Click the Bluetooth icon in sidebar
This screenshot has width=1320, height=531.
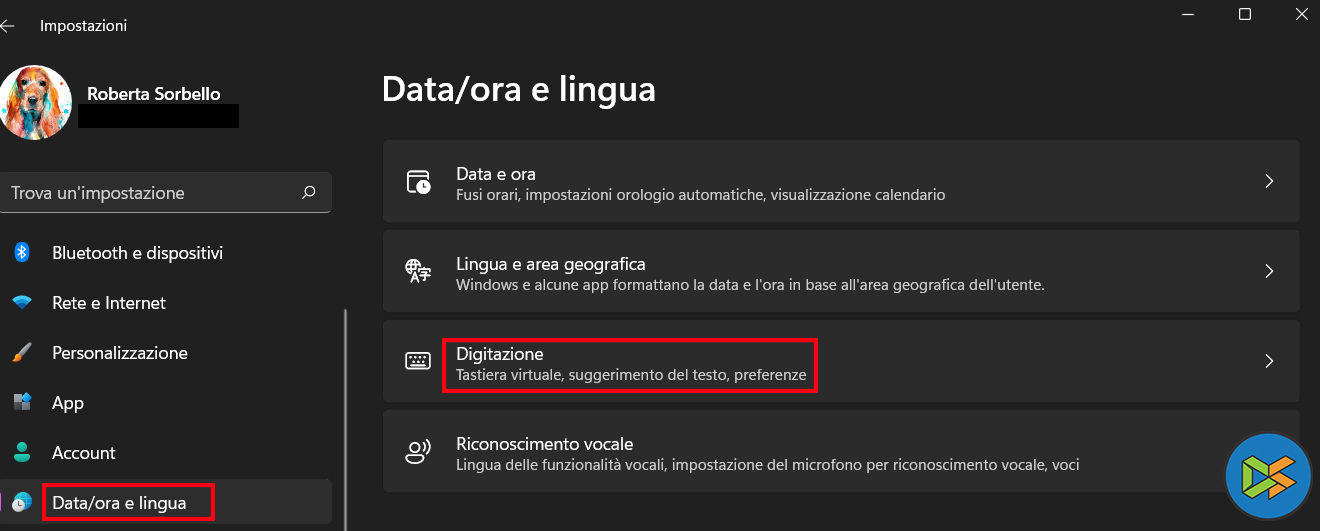(22, 253)
